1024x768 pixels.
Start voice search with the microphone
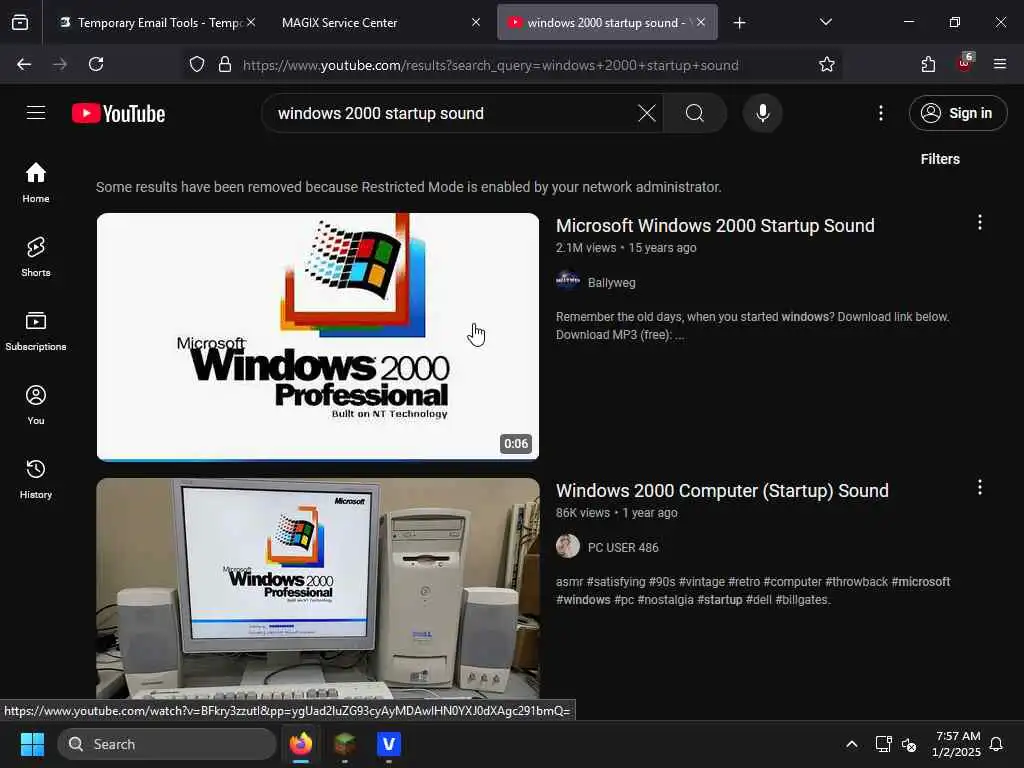coord(762,113)
